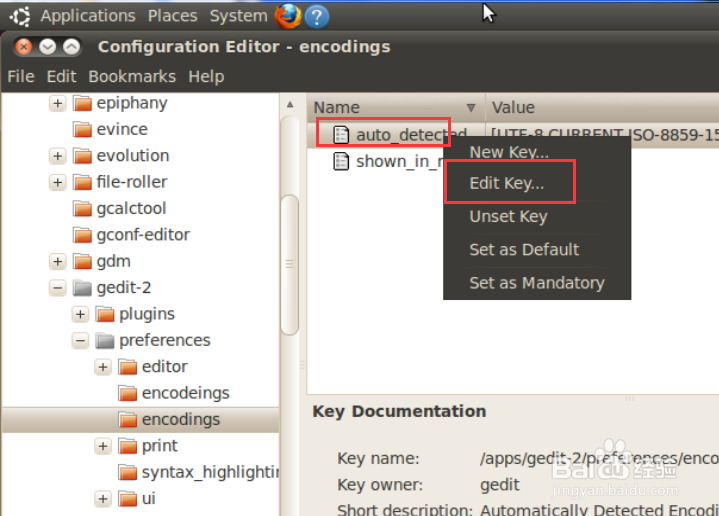Click the syntax_highlighting folder icon

coord(127,472)
